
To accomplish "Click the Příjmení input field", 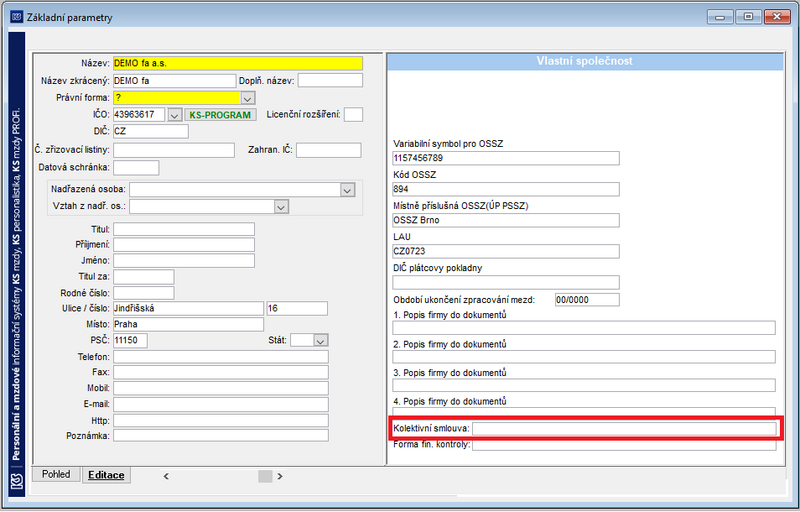I will coord(184,245).
